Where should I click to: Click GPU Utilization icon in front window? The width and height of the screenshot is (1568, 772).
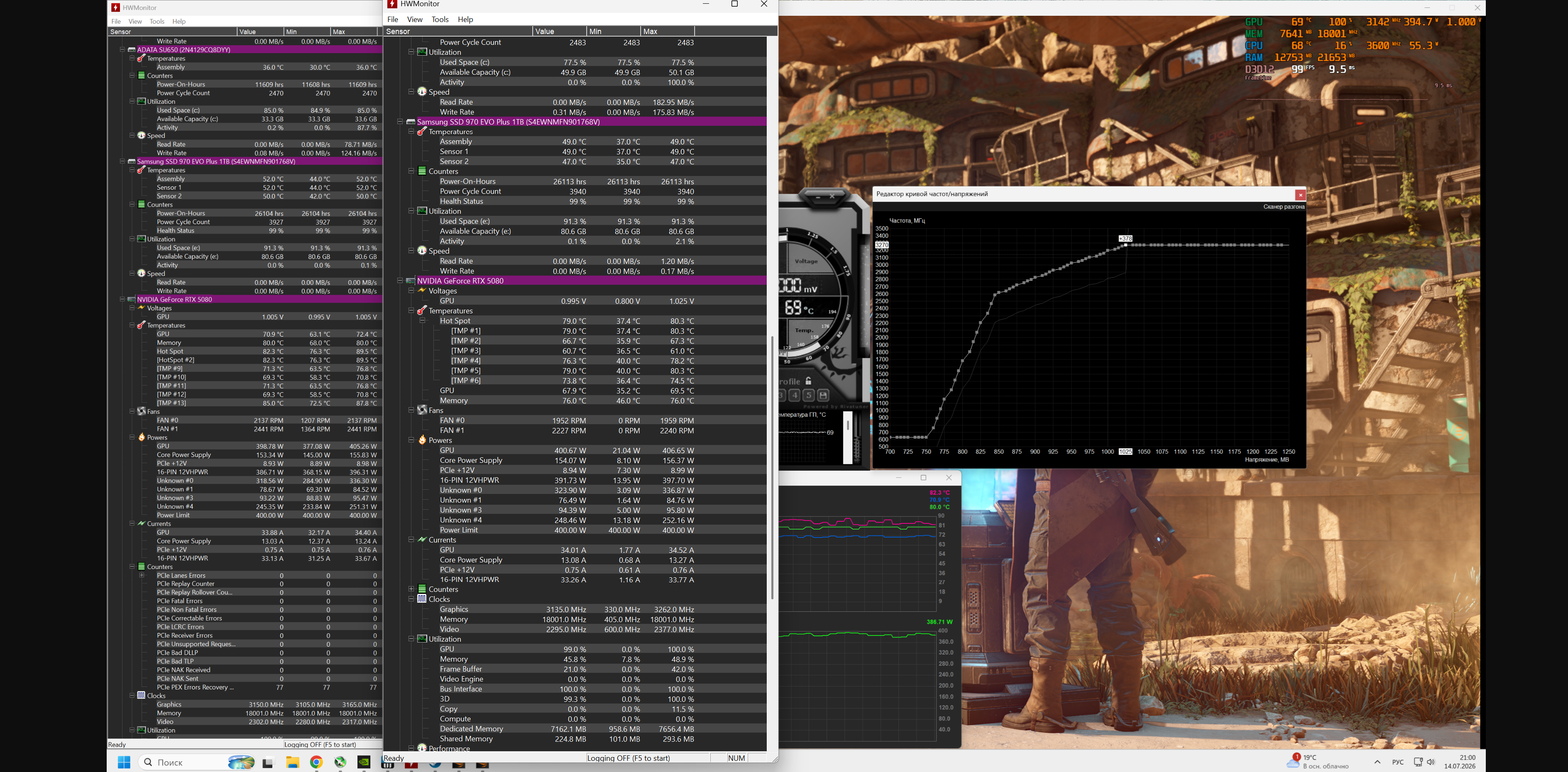pyautogui.click(x=422, y=639)
